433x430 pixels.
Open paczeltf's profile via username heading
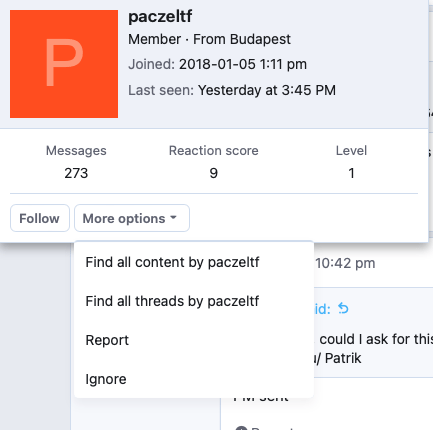click(160, 16)
